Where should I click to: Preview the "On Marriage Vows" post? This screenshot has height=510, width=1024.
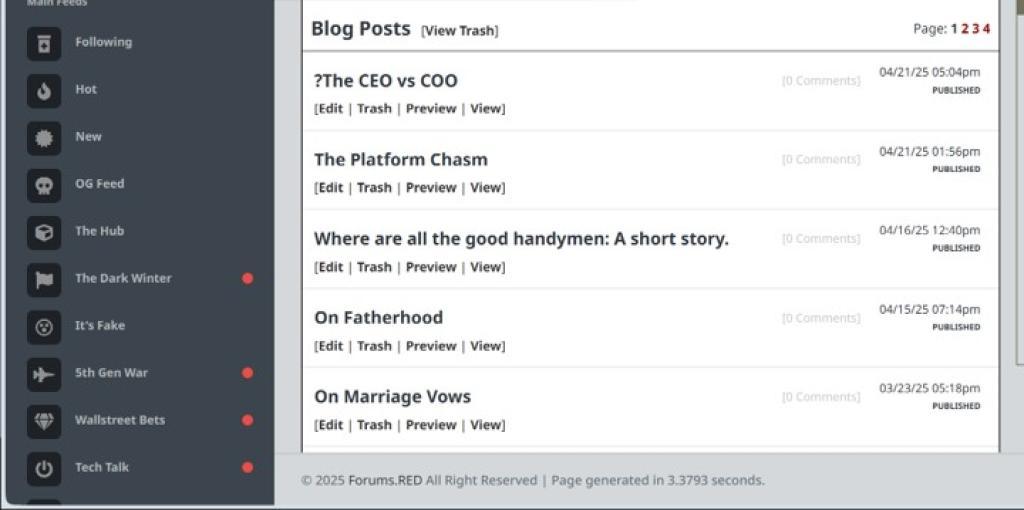coord(431,425)
